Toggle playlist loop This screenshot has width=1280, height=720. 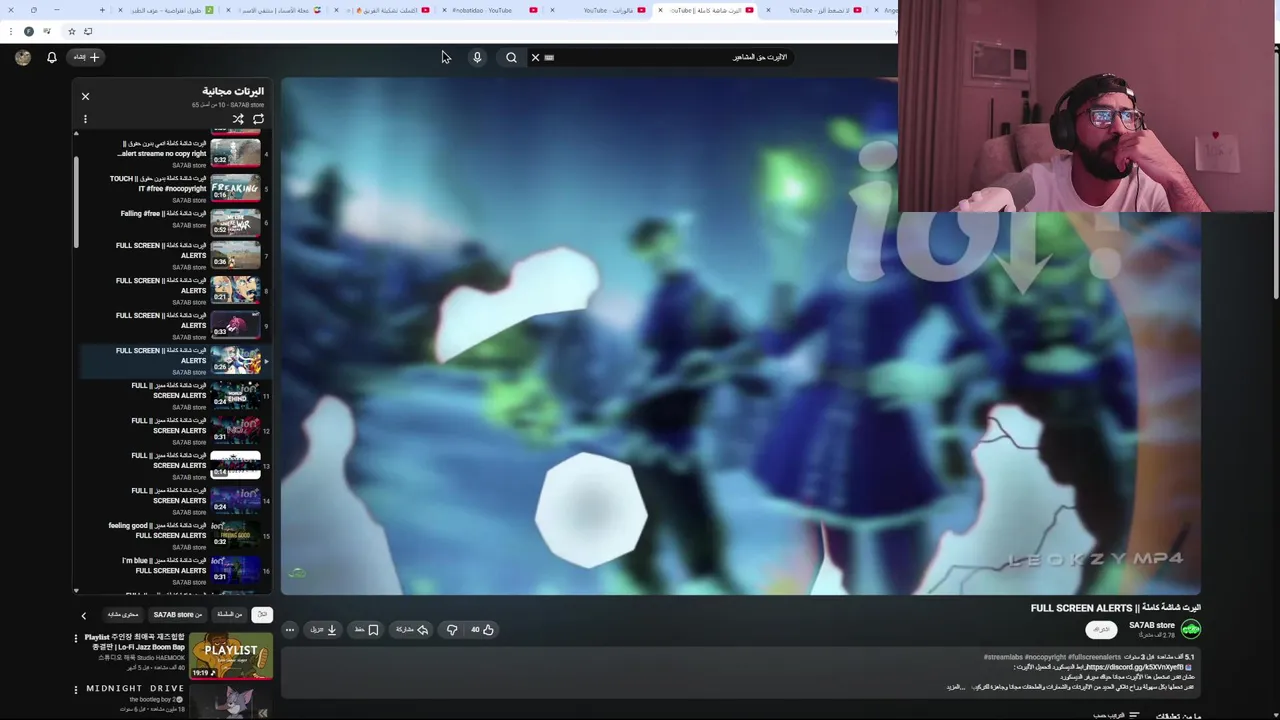258,119
